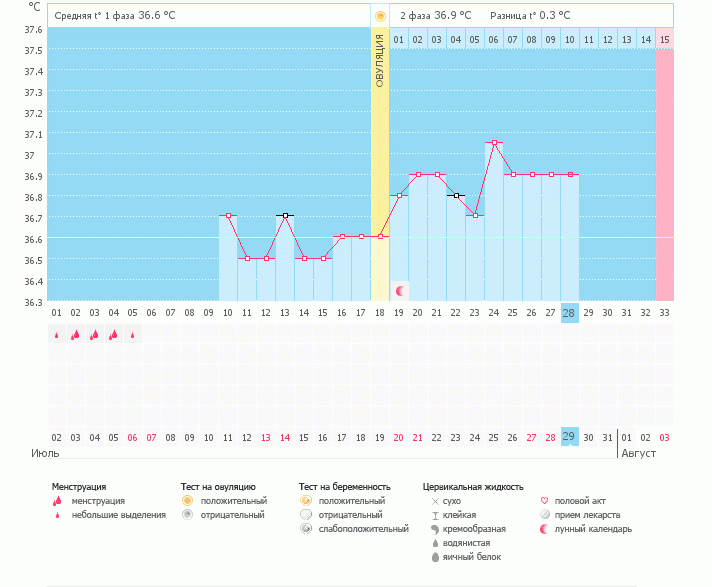This screenshot has height=587, width=712.
Task: Select the highlighted cycle day 28
Action: 569,313
